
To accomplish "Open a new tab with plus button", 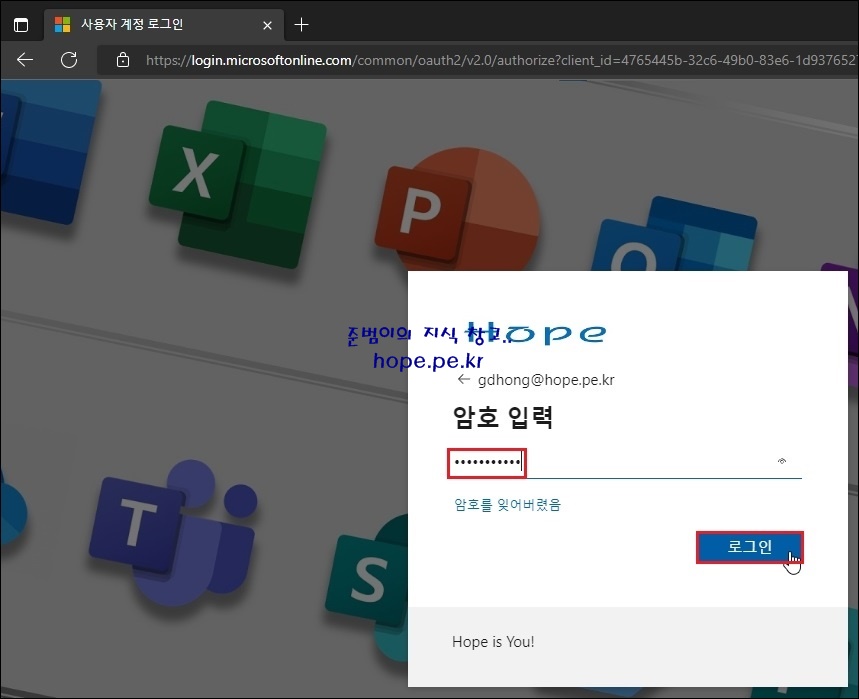I will (301, 25).
